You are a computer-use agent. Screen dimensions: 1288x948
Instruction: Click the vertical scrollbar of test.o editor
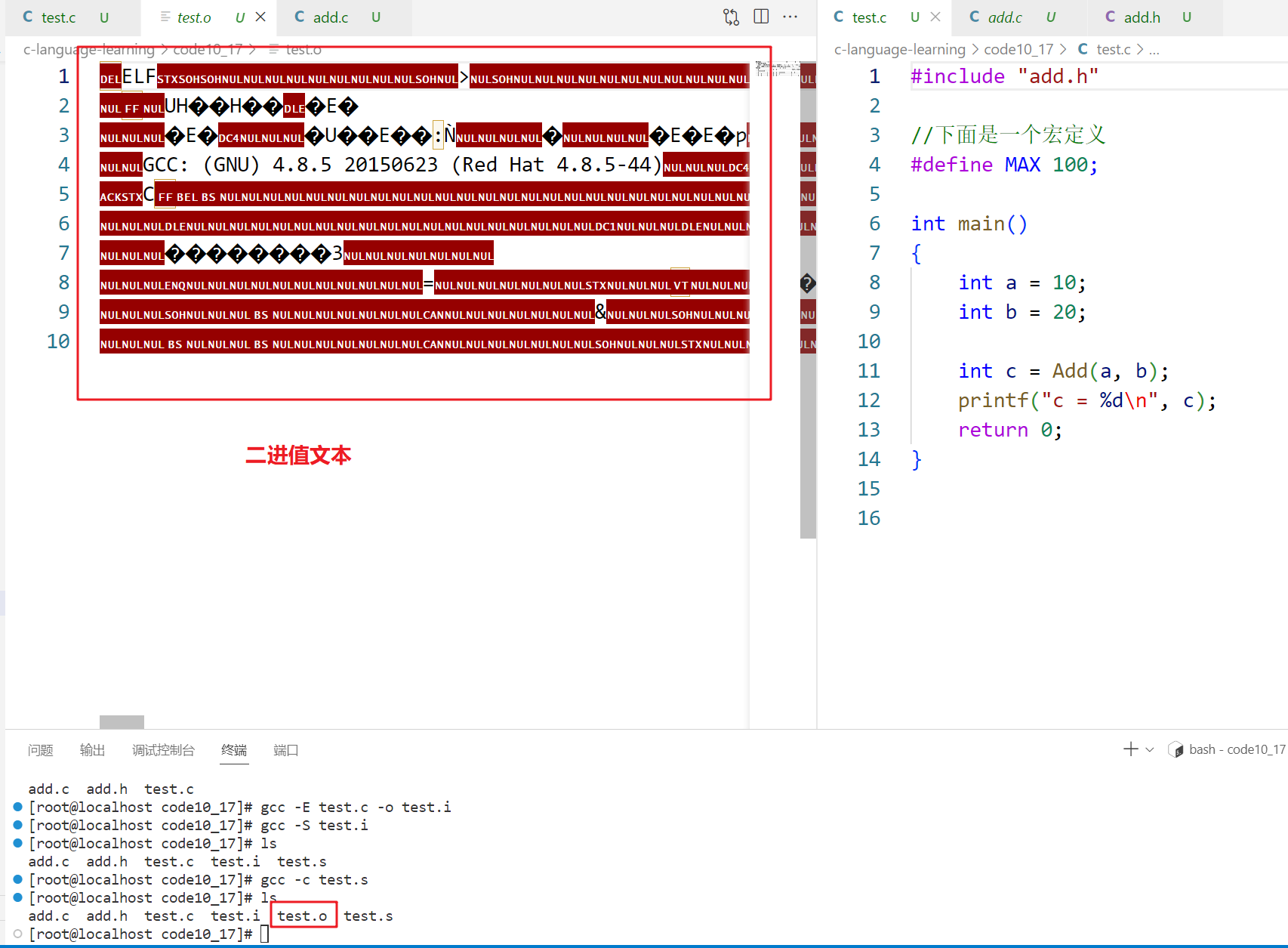pyautogui.click(x=808, y=300)
